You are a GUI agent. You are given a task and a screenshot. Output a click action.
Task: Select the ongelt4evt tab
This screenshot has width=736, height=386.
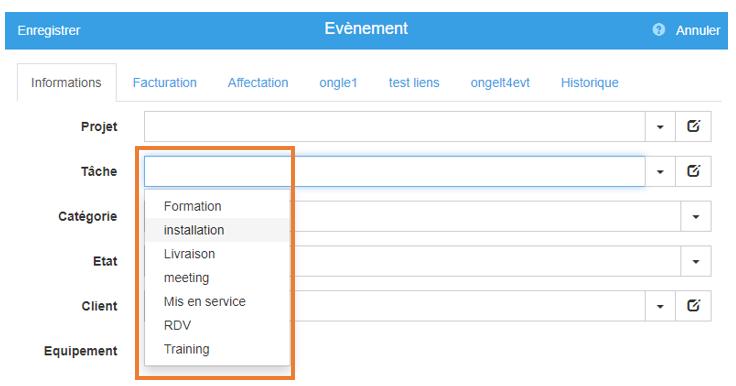coord(500,83)
